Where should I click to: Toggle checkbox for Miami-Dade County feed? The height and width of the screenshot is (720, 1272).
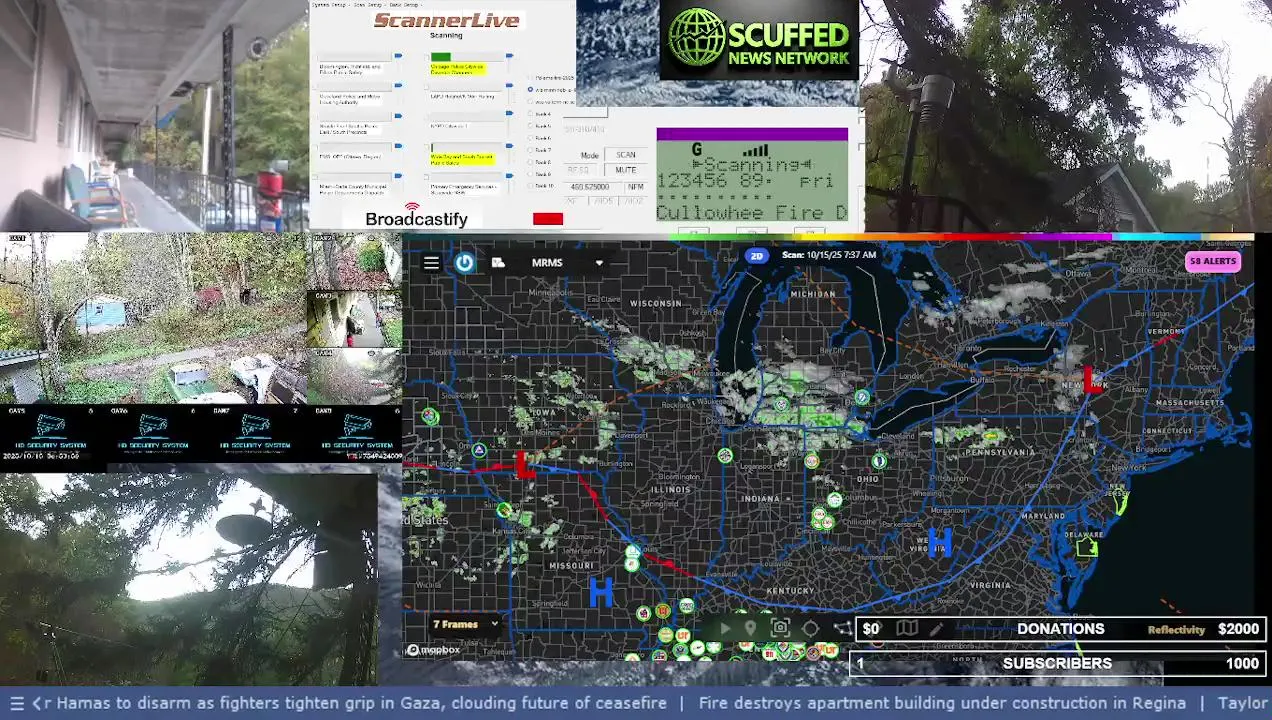point(315,177)
